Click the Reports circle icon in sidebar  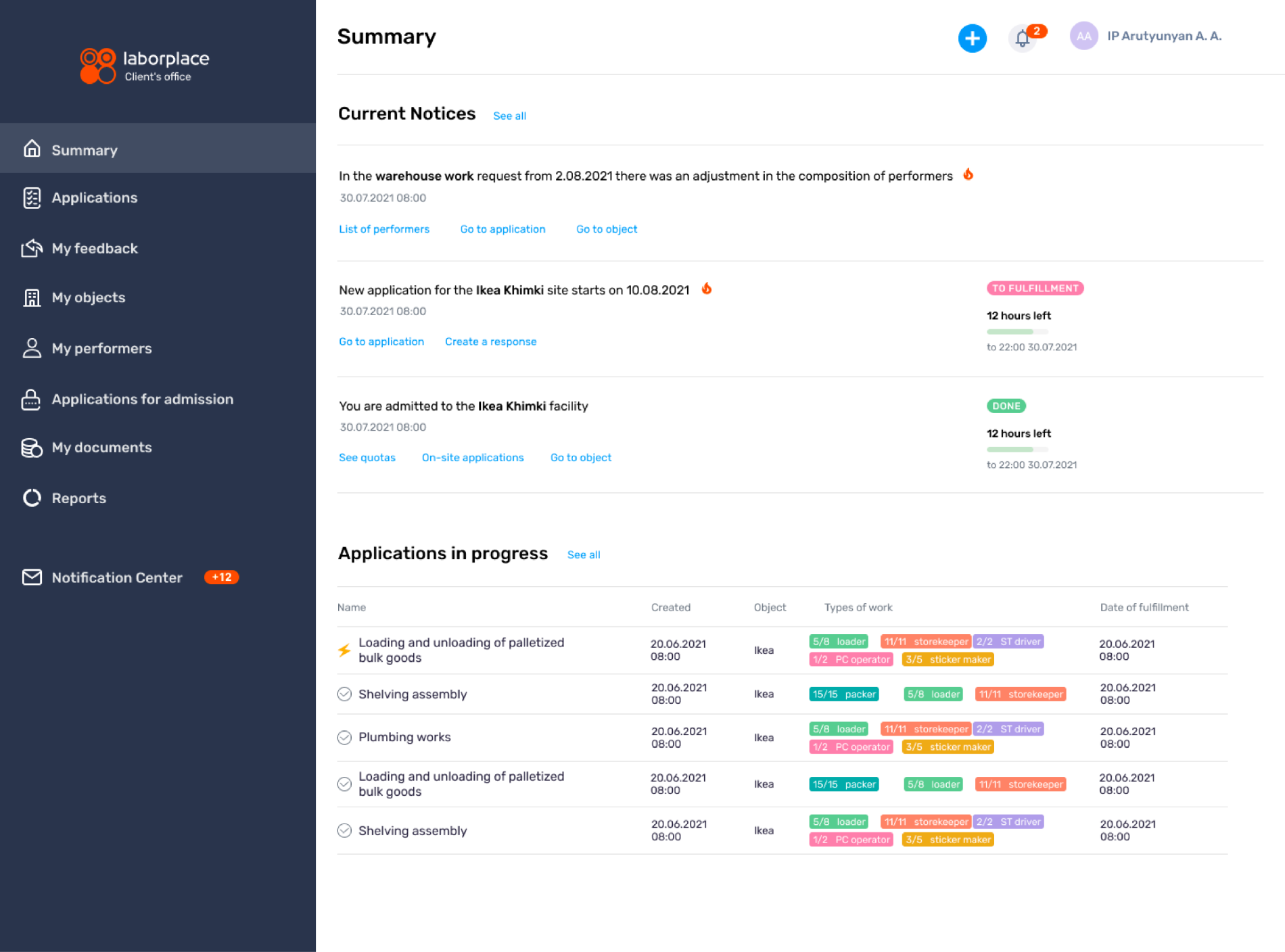(x=32, y=498)
